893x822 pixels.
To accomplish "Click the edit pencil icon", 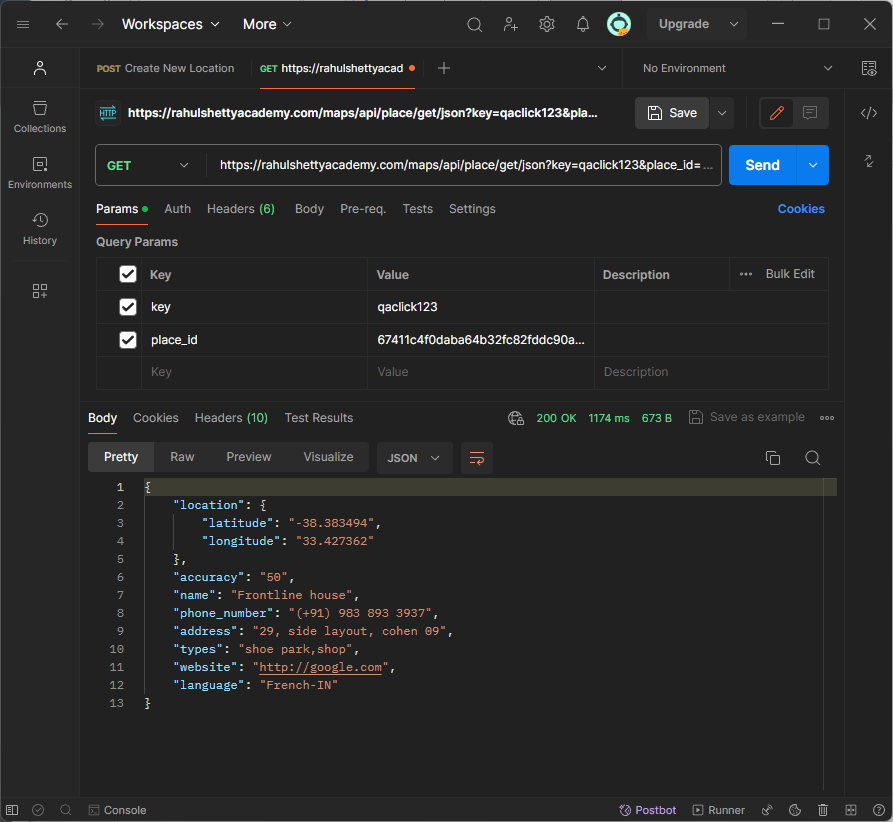I will 776,113.
